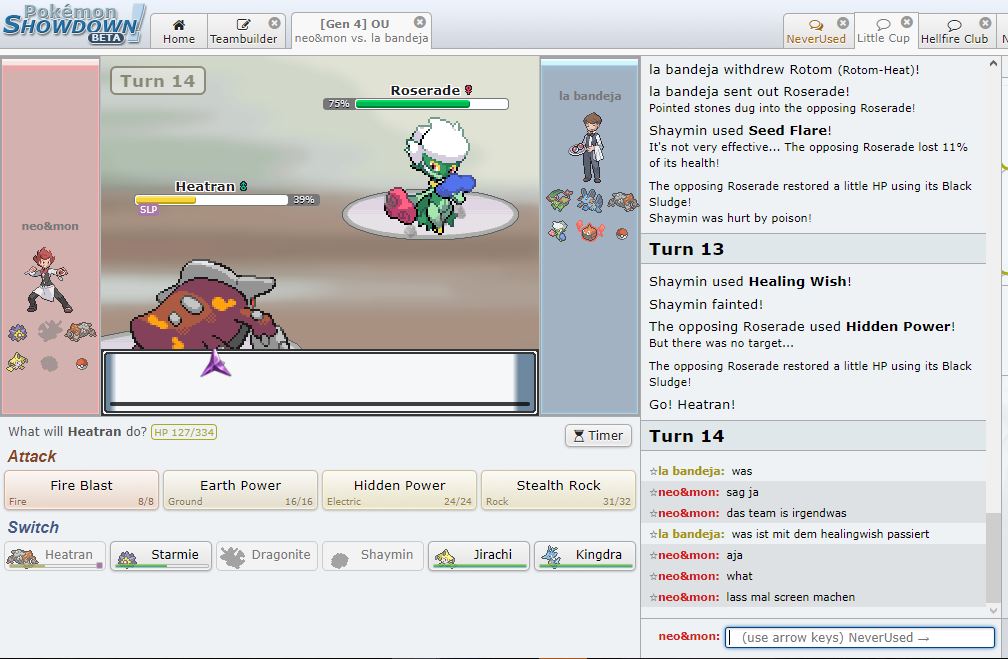Screen dimensions: 1008x659
Task: Click Roserade's female gender symbol
Action: click(469, 90)
